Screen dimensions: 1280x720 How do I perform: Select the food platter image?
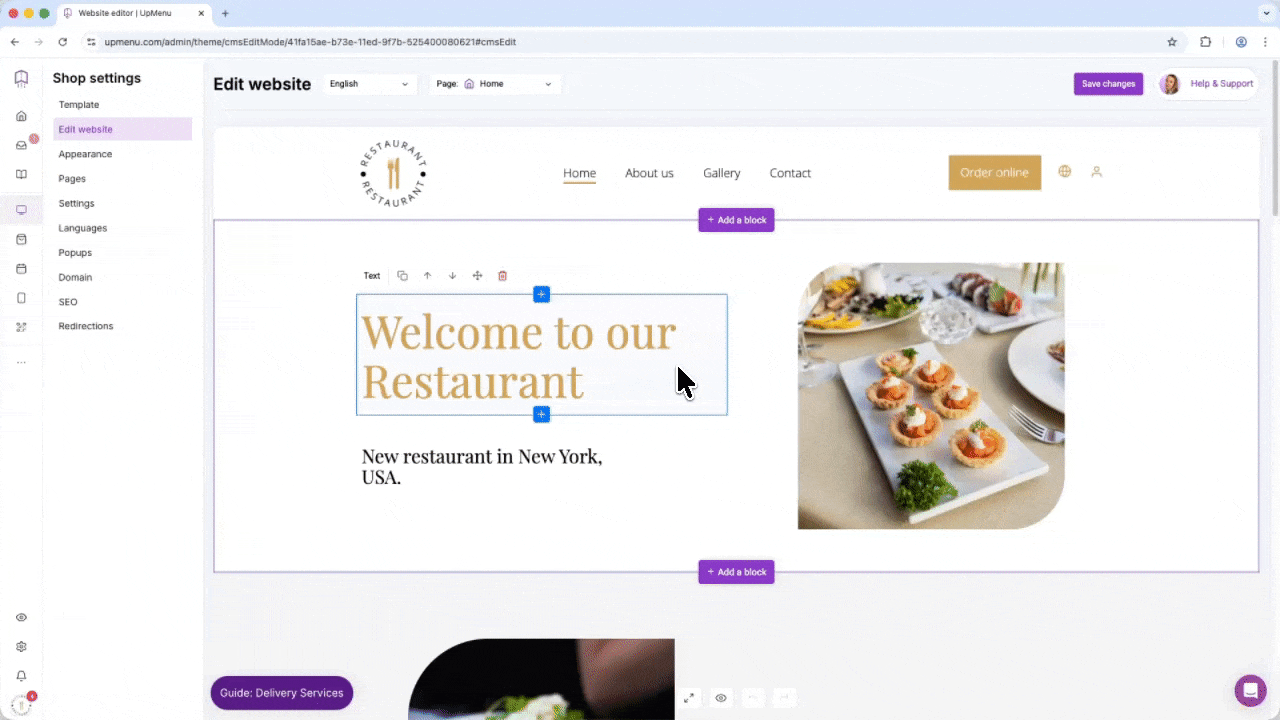[930, 396]
